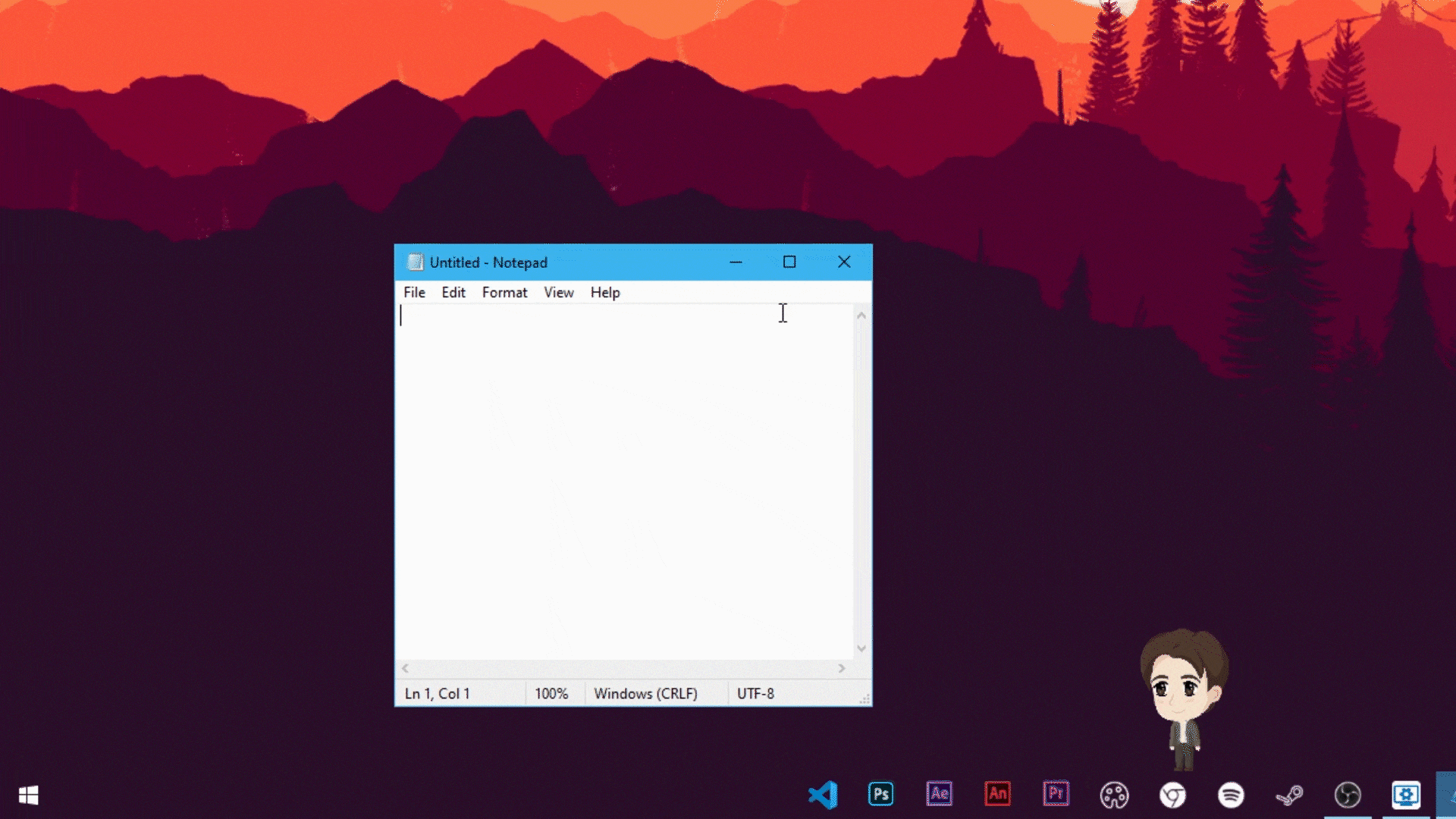Launch Adobe Animate from the taskbar
The image size is (1456, 819).
[x=997, y=794]
